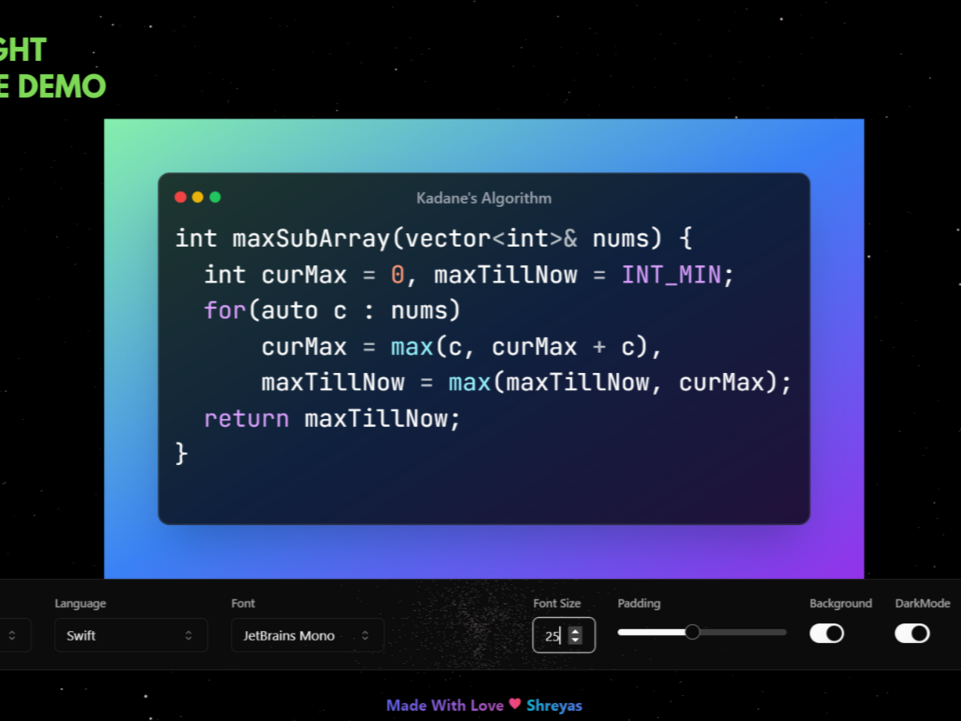
Task: Click the far right end of Padding track
Action: [784, 632]
